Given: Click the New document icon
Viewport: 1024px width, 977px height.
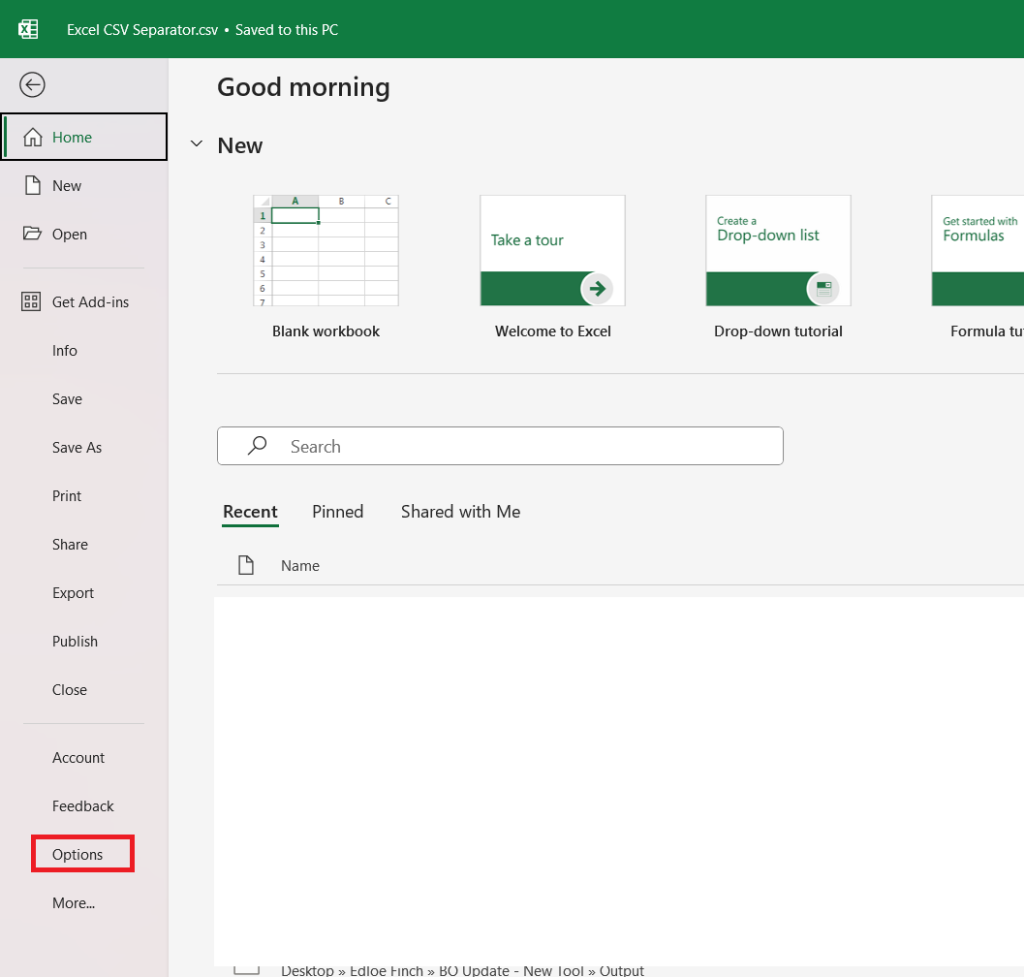Looking at the screenshot, I should click(x=32, y=186).
